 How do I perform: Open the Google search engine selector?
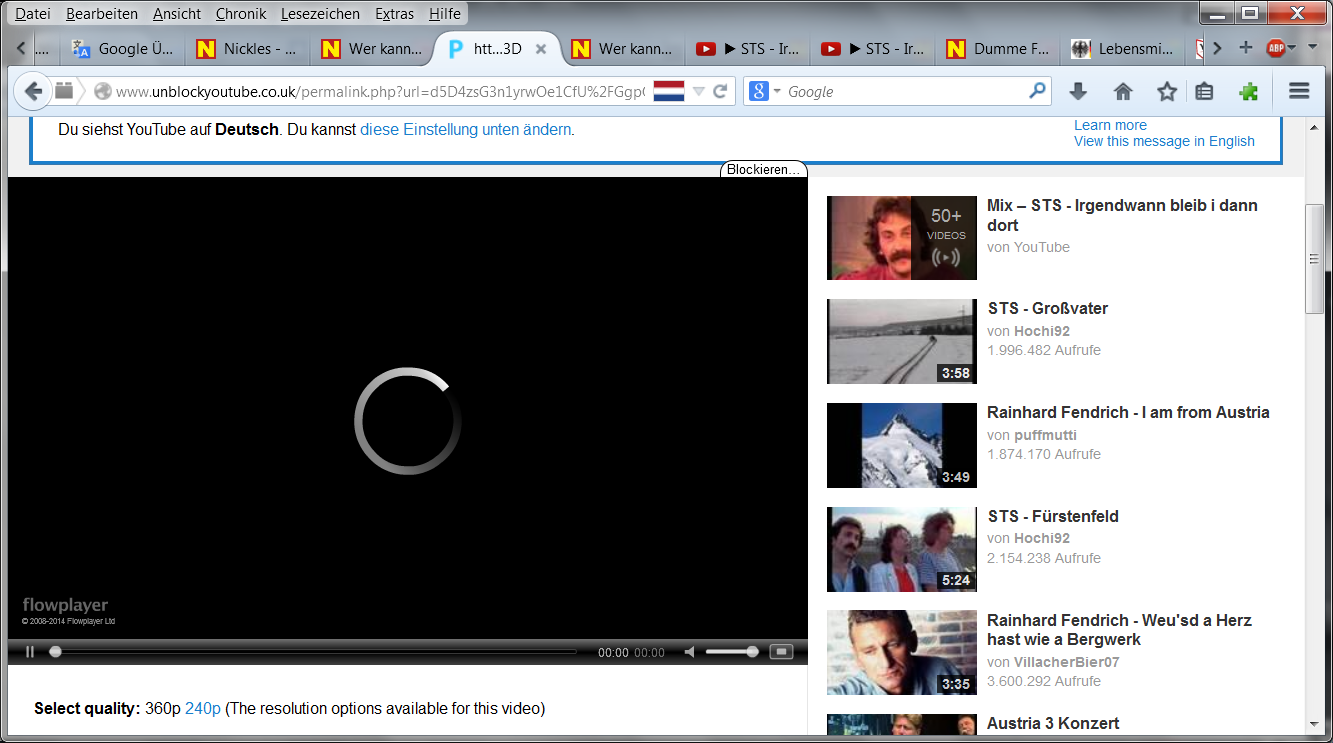click(765, 91)
